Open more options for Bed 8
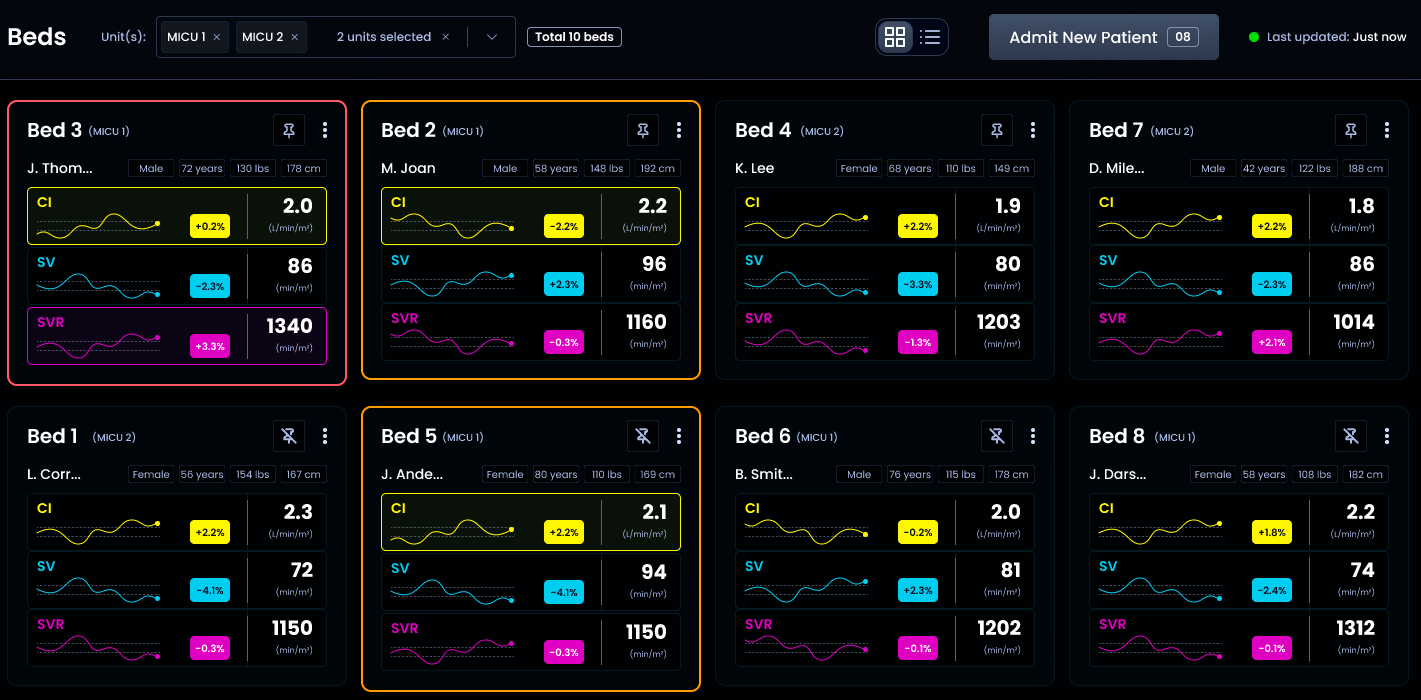 coord(1387,436)
